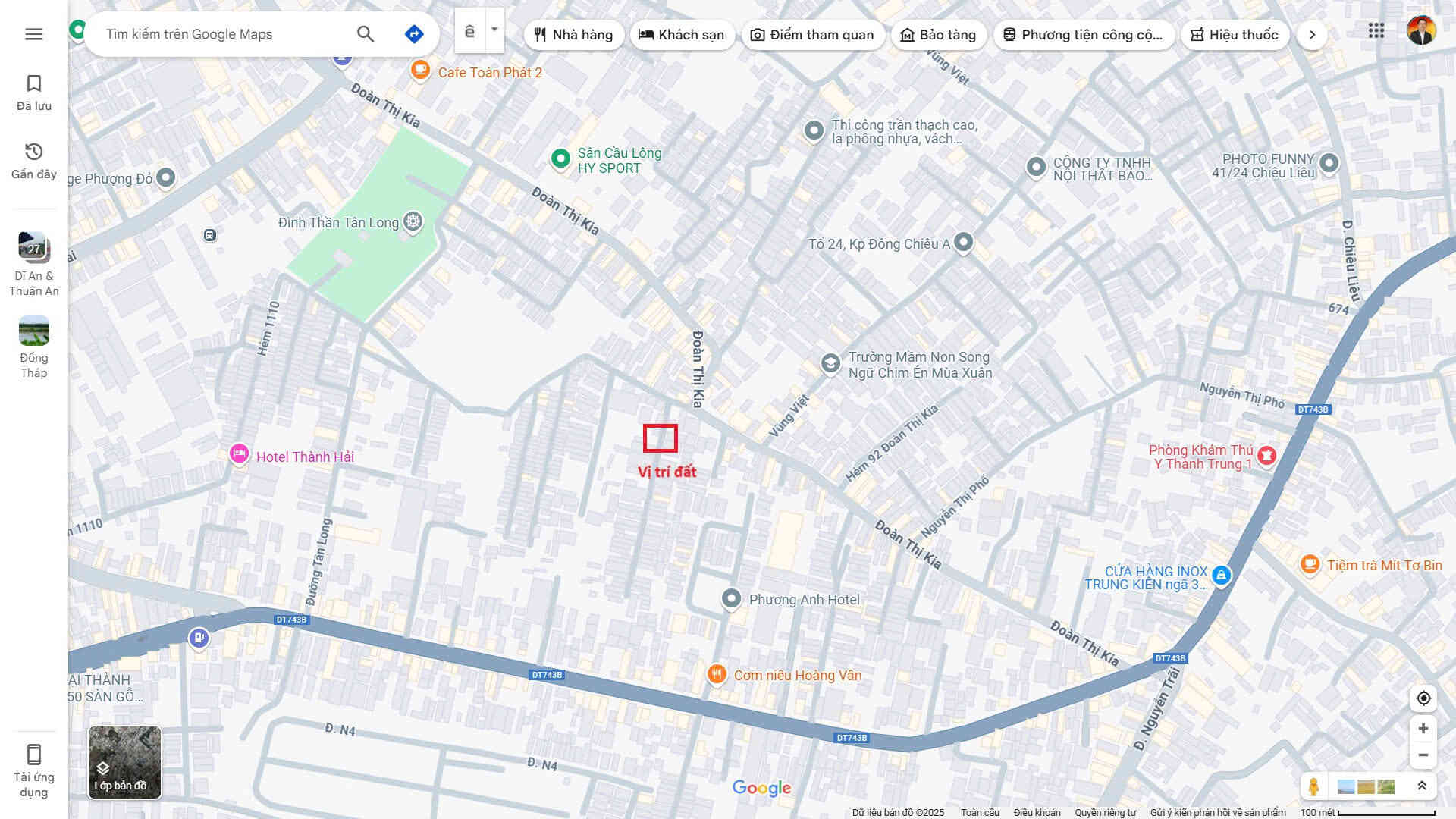This screenshot has height=819, width=1456.
Task: Zoom out on the map
Action: (1423, 755)
